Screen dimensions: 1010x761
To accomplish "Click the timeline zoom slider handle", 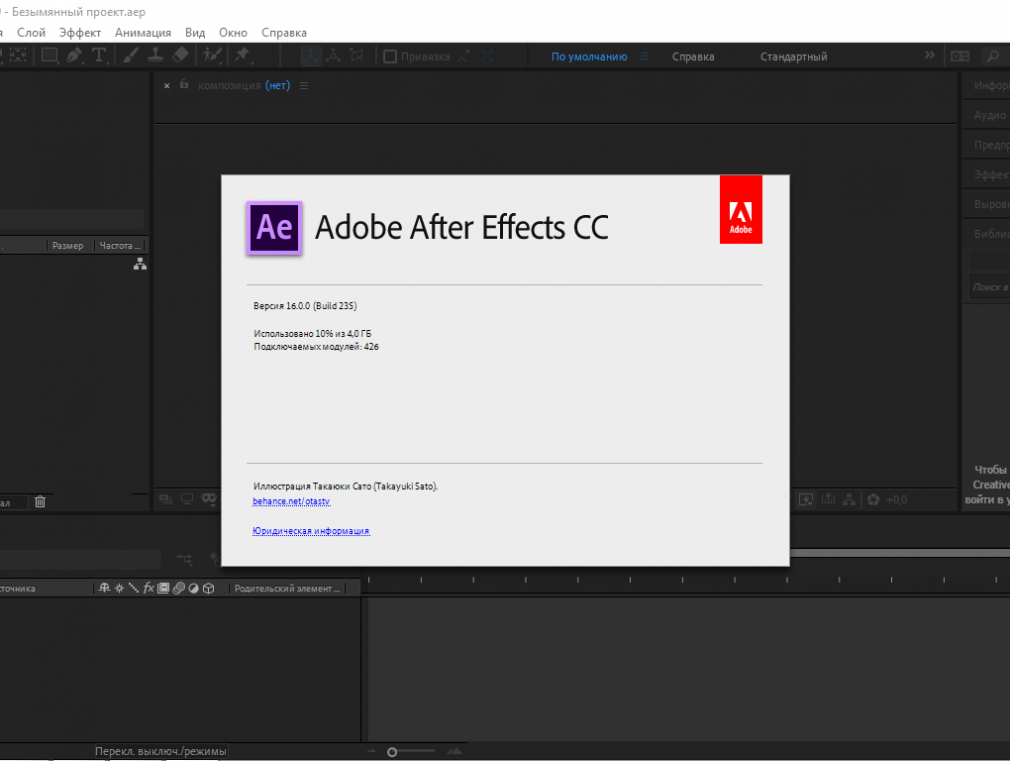I will [x=392, y=752].
